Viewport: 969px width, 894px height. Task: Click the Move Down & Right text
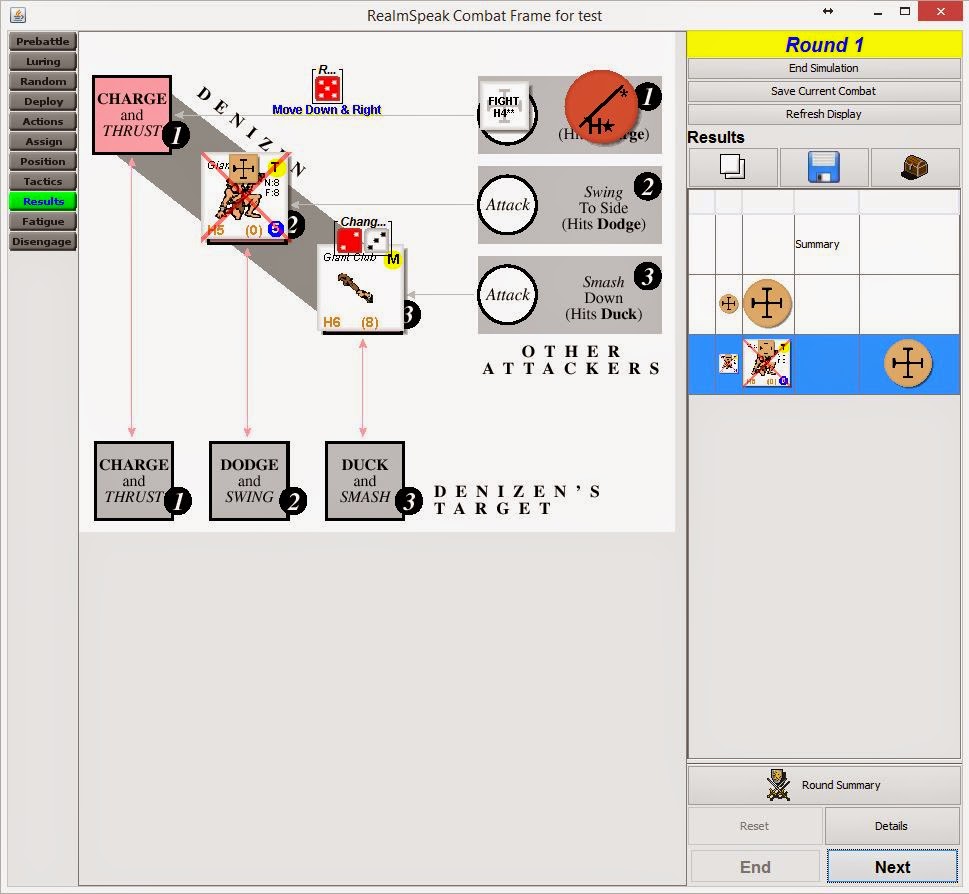327,110
